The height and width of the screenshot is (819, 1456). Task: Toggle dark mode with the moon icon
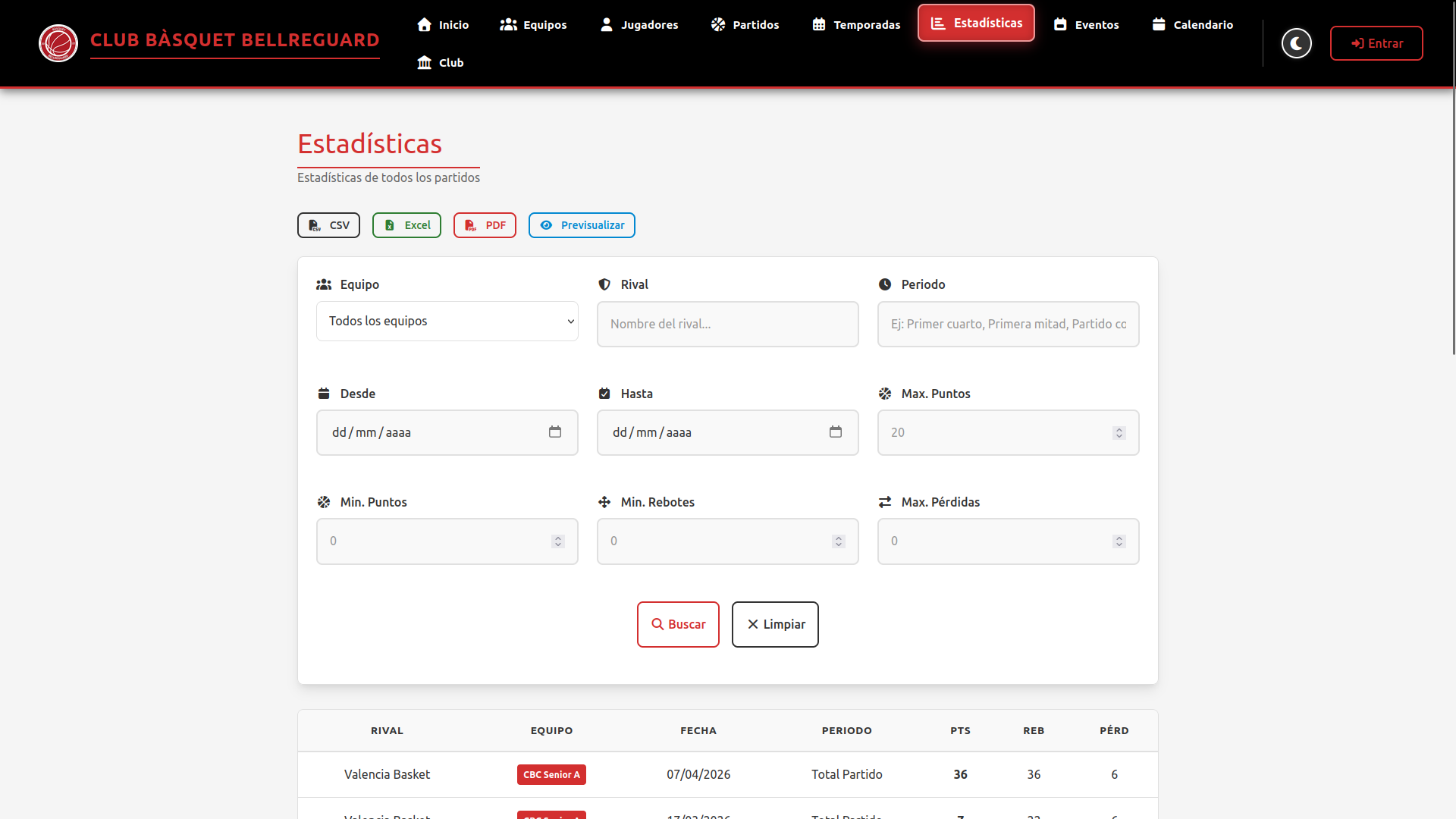point(1297,43)
